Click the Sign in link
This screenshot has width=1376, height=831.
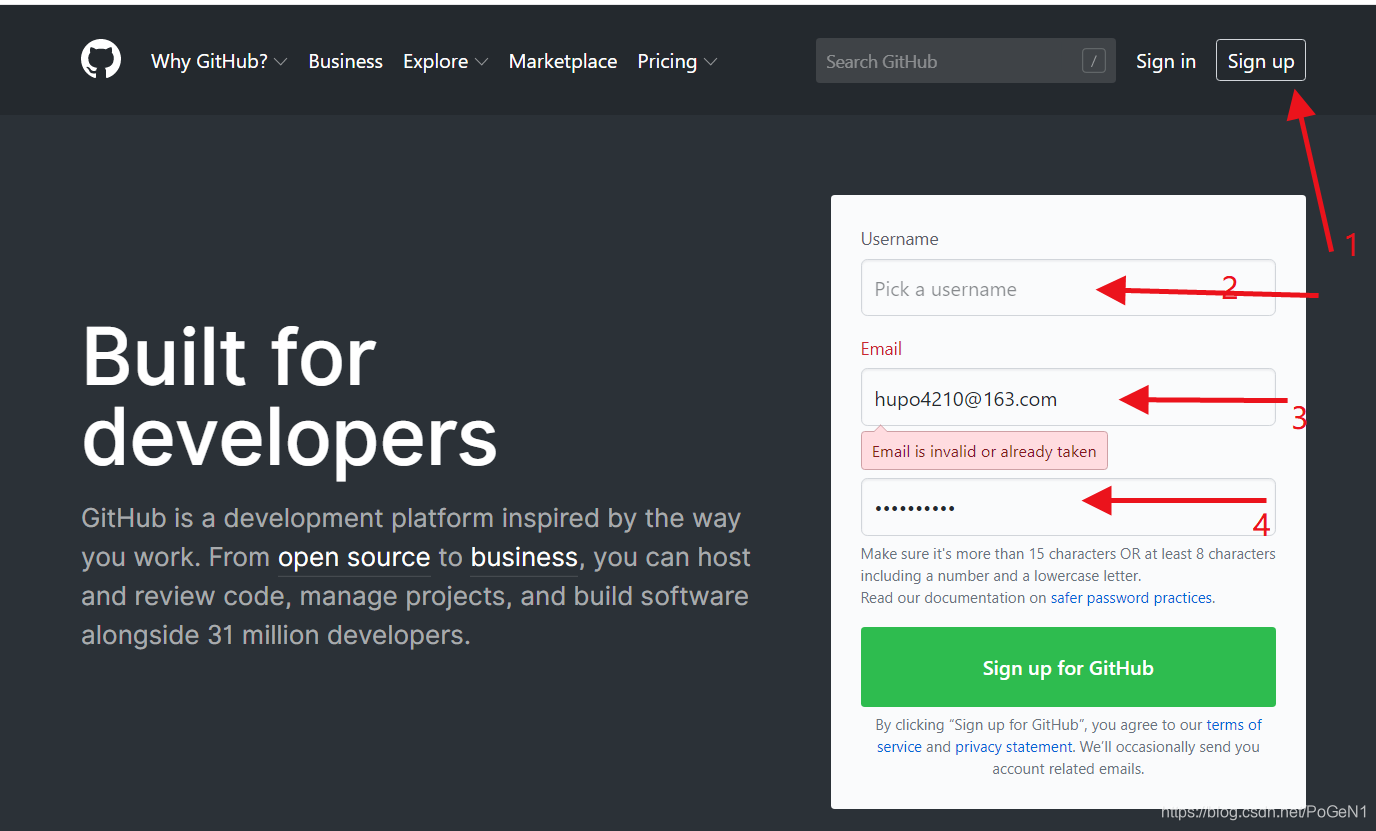(1166, 61)
